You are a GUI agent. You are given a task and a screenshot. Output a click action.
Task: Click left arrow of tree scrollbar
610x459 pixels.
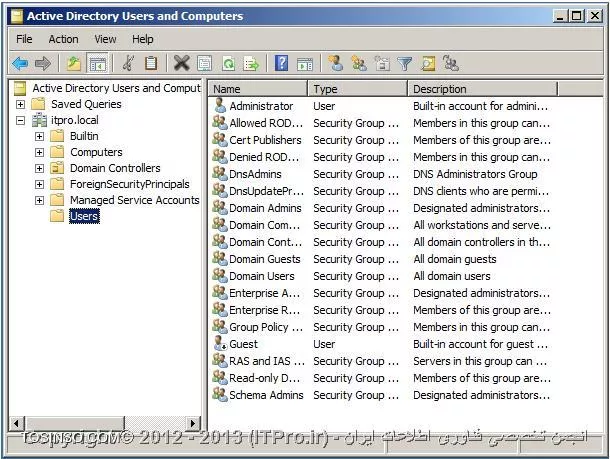click(x=16, y=423)
